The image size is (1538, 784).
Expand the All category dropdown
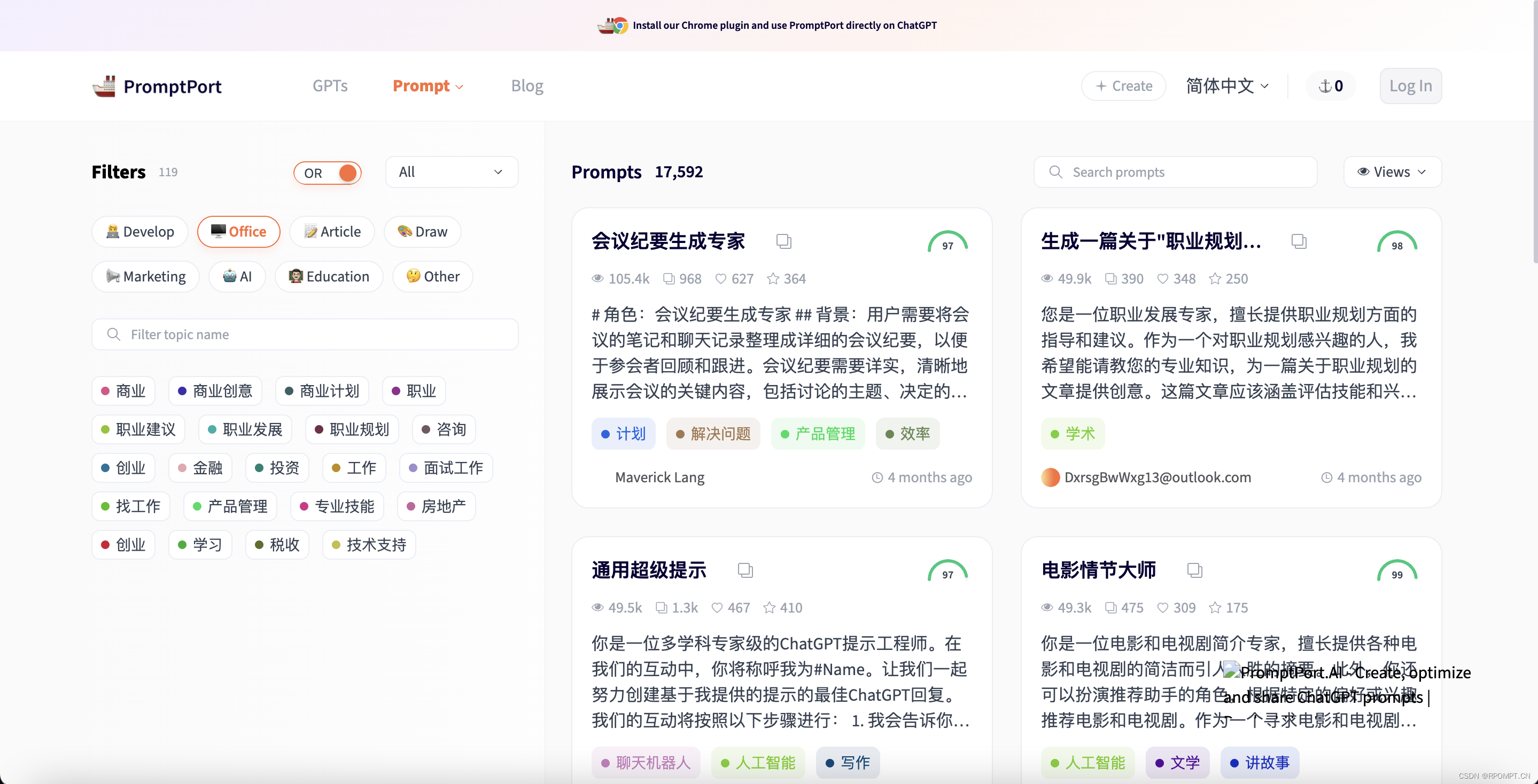point(449,171)
